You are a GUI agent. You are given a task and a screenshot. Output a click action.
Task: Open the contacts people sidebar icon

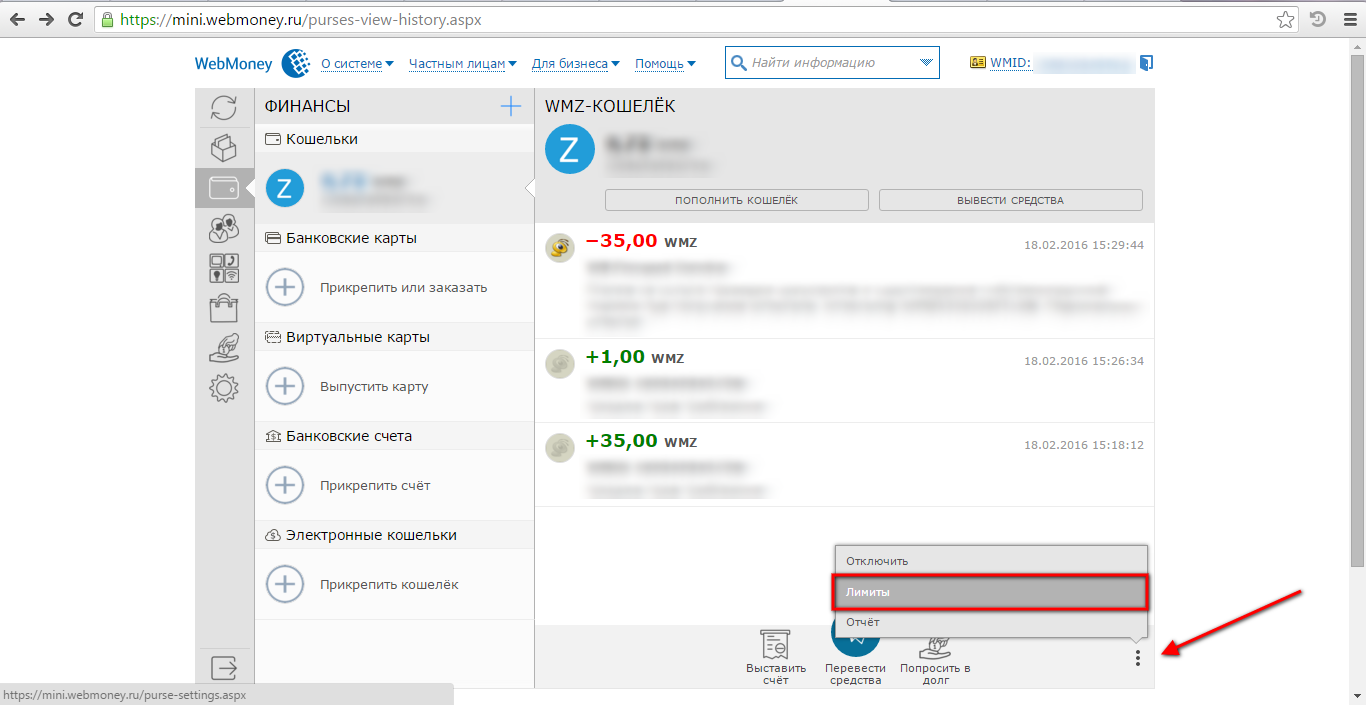click(224, 228)
